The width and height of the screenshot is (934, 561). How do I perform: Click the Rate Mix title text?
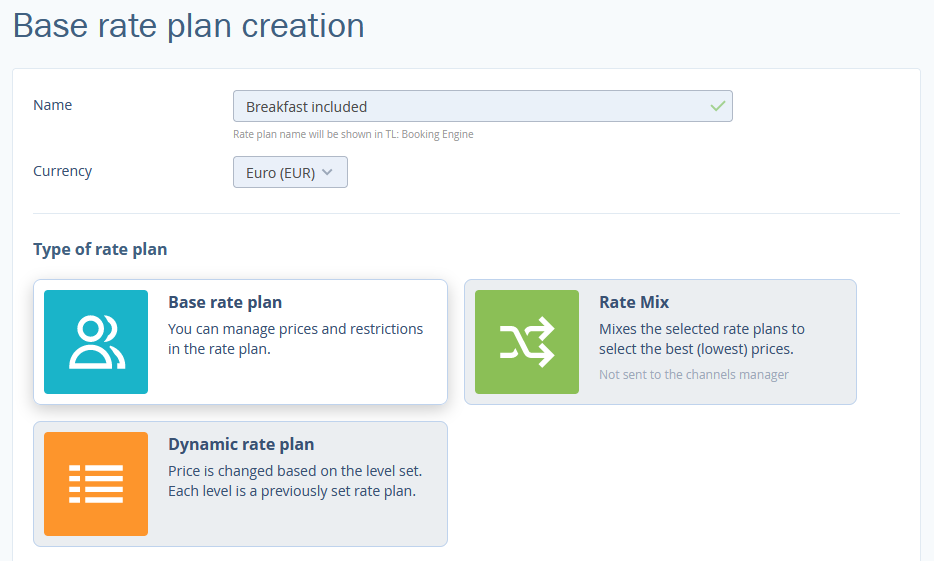634,303
